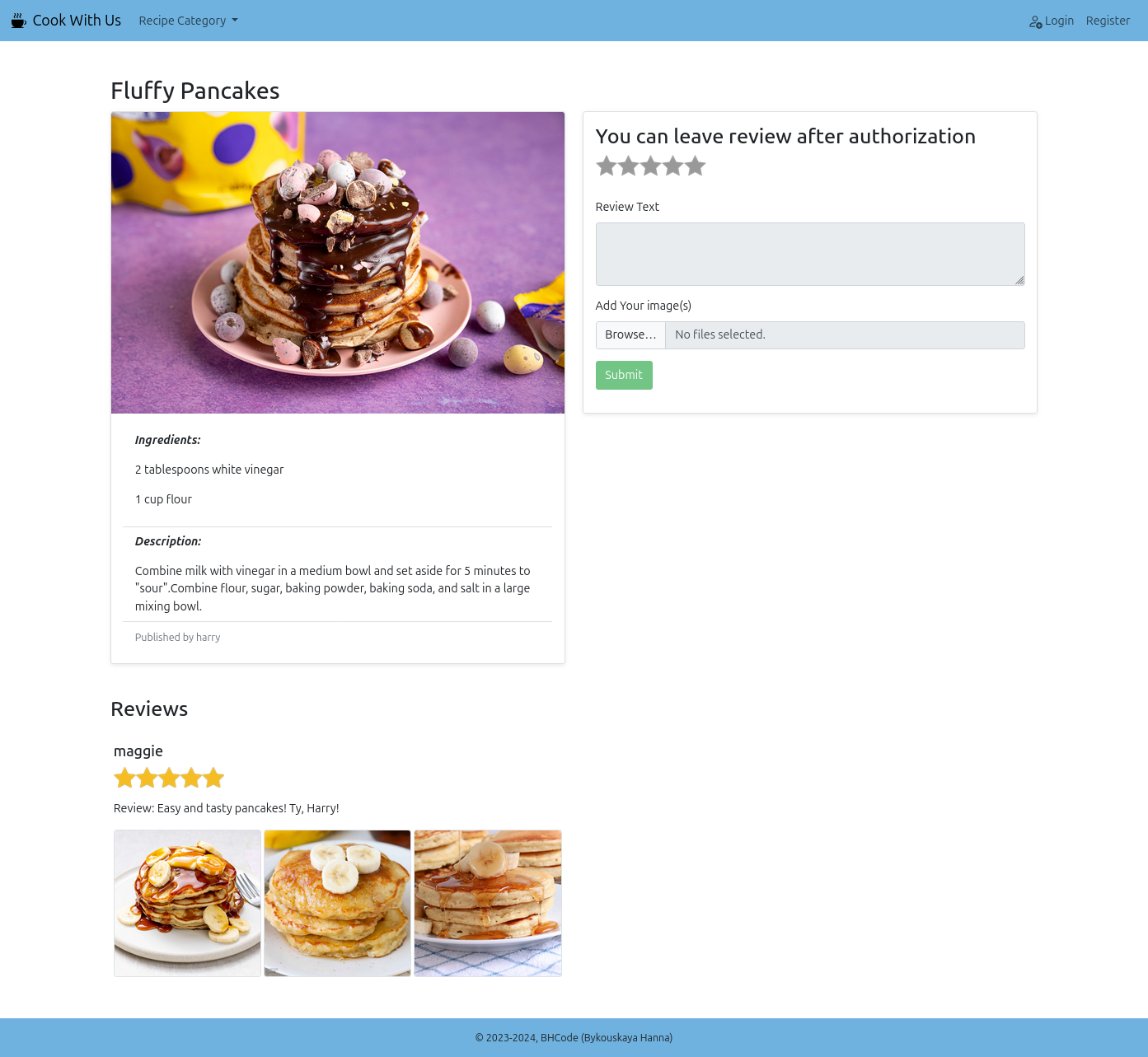Click the user login icon
Screen dimensions: 1148x1057
click(1036, 21)
